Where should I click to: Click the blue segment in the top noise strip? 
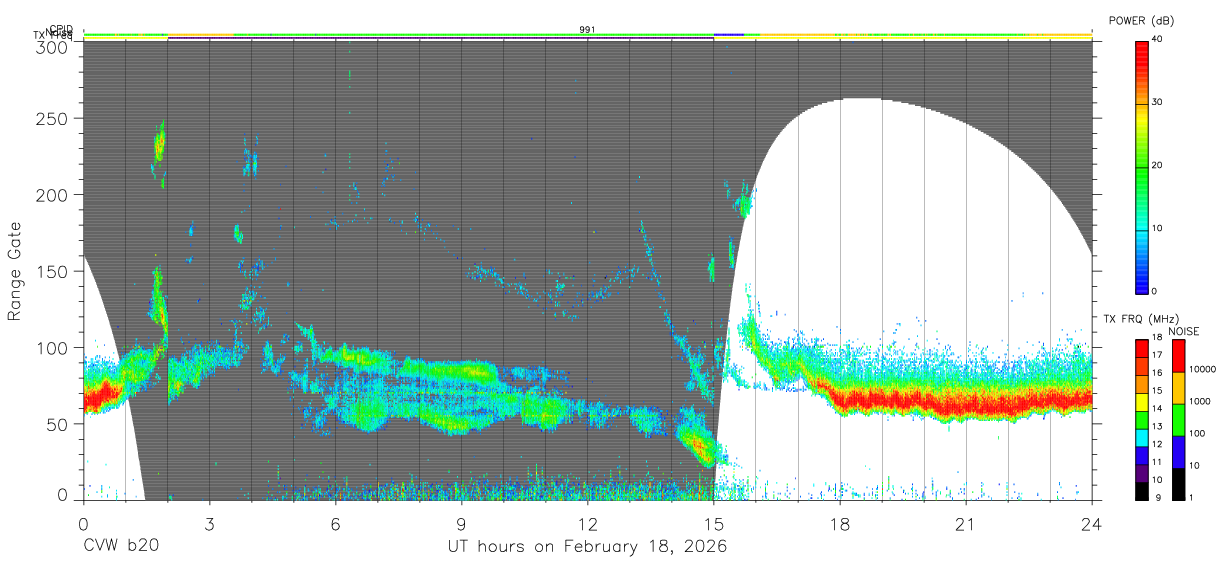click(729, 34)
